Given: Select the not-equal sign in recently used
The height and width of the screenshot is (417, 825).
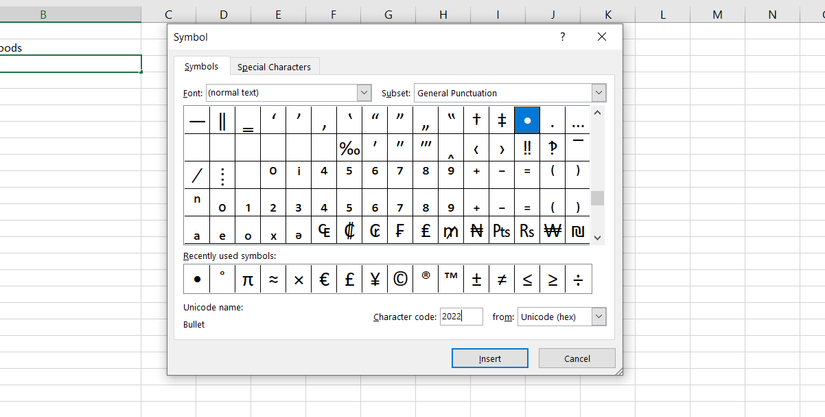Looking at the screenshot, I should coord(502,278).
